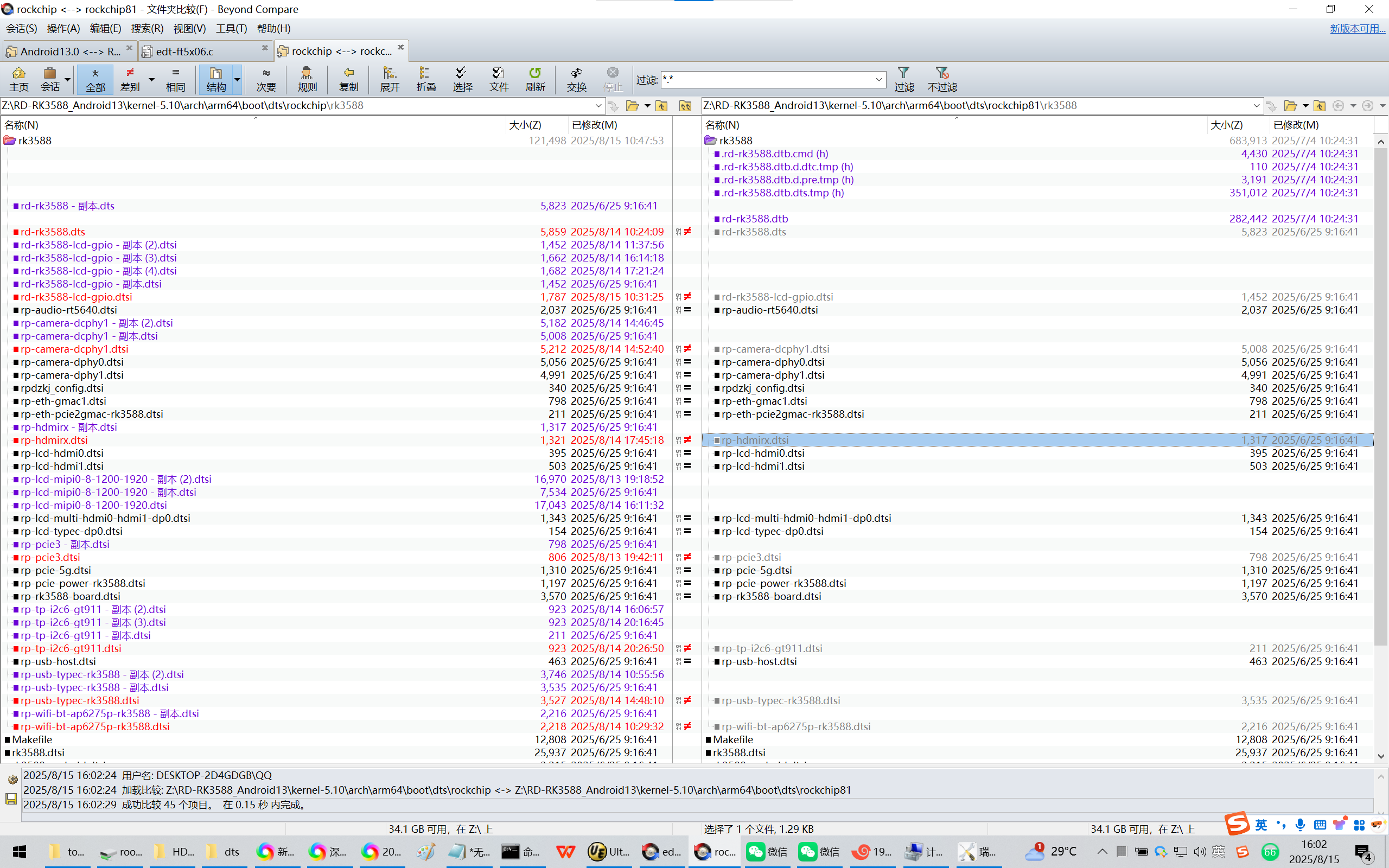Screen dimensions: 1389x868
Task: Open the 帮助(H) menu
Action: [274, 28]
